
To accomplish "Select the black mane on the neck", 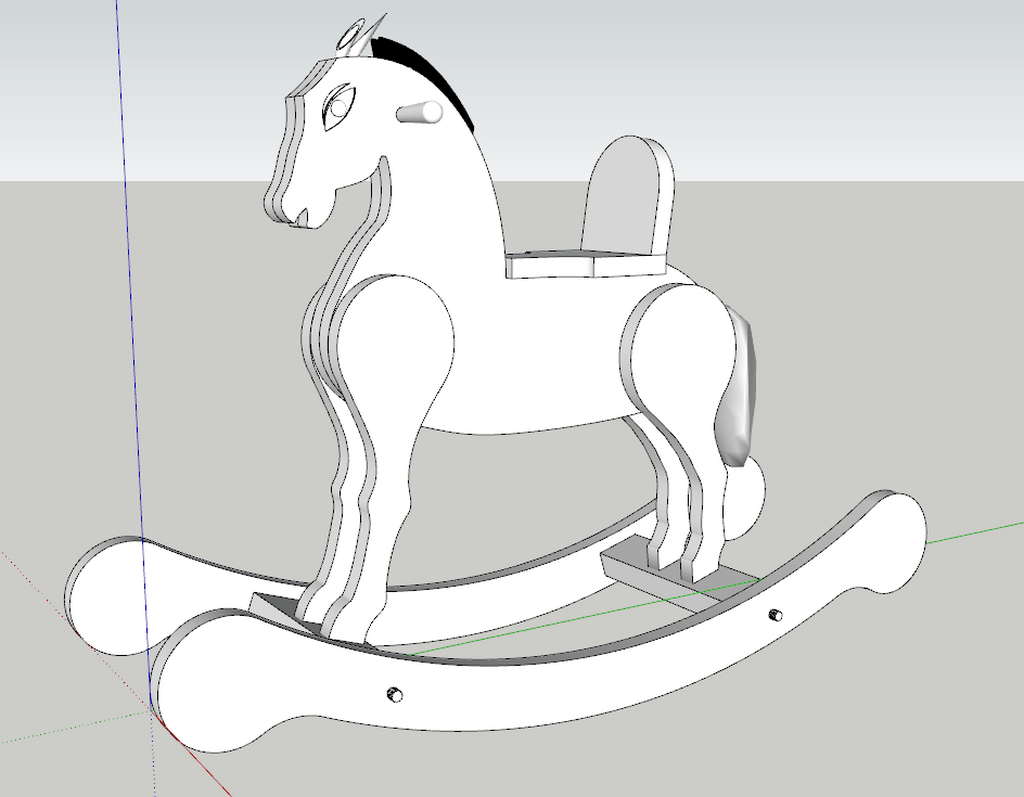I will (x=428, y=75).
